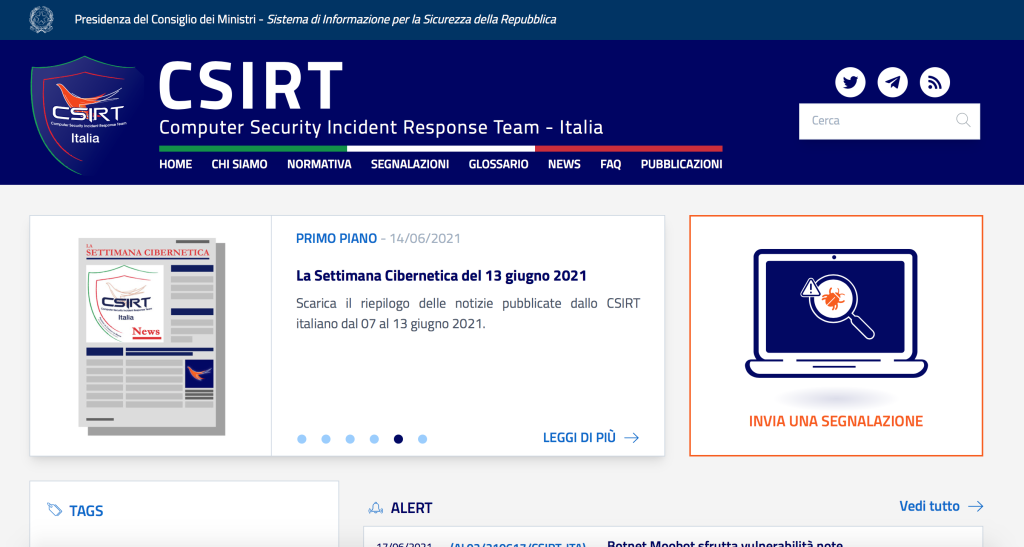The height and width of the screenshot is (547, 1024).
Task: Click the LEGGI DI PIÙ link
Action: [579, 438]
